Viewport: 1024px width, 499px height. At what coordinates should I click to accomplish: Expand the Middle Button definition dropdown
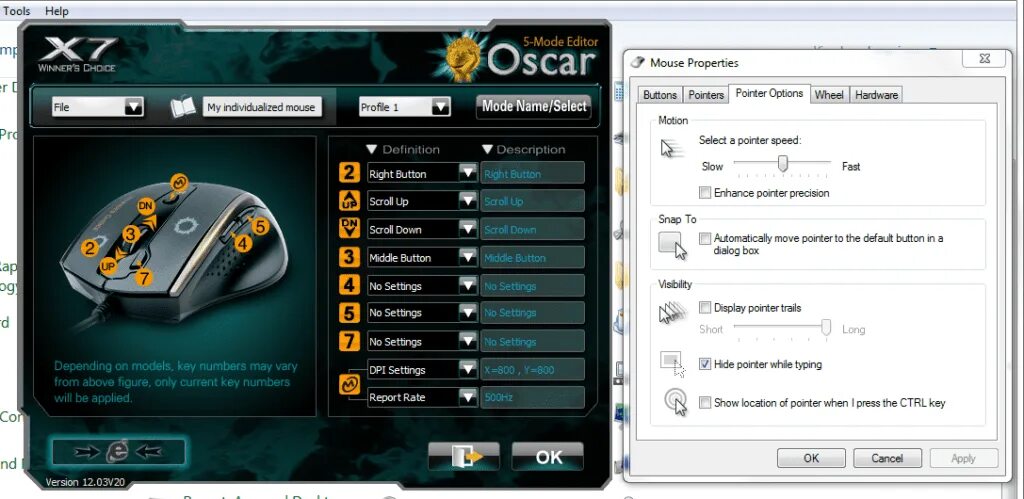pyautogui.click(x=468, y=257)
